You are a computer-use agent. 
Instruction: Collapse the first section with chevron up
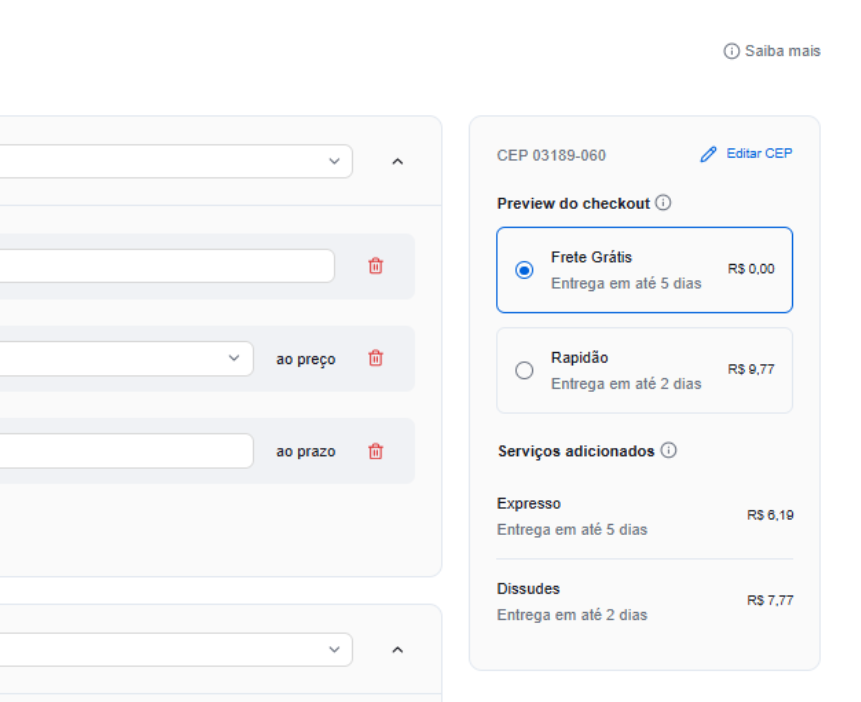click(397, 161)
